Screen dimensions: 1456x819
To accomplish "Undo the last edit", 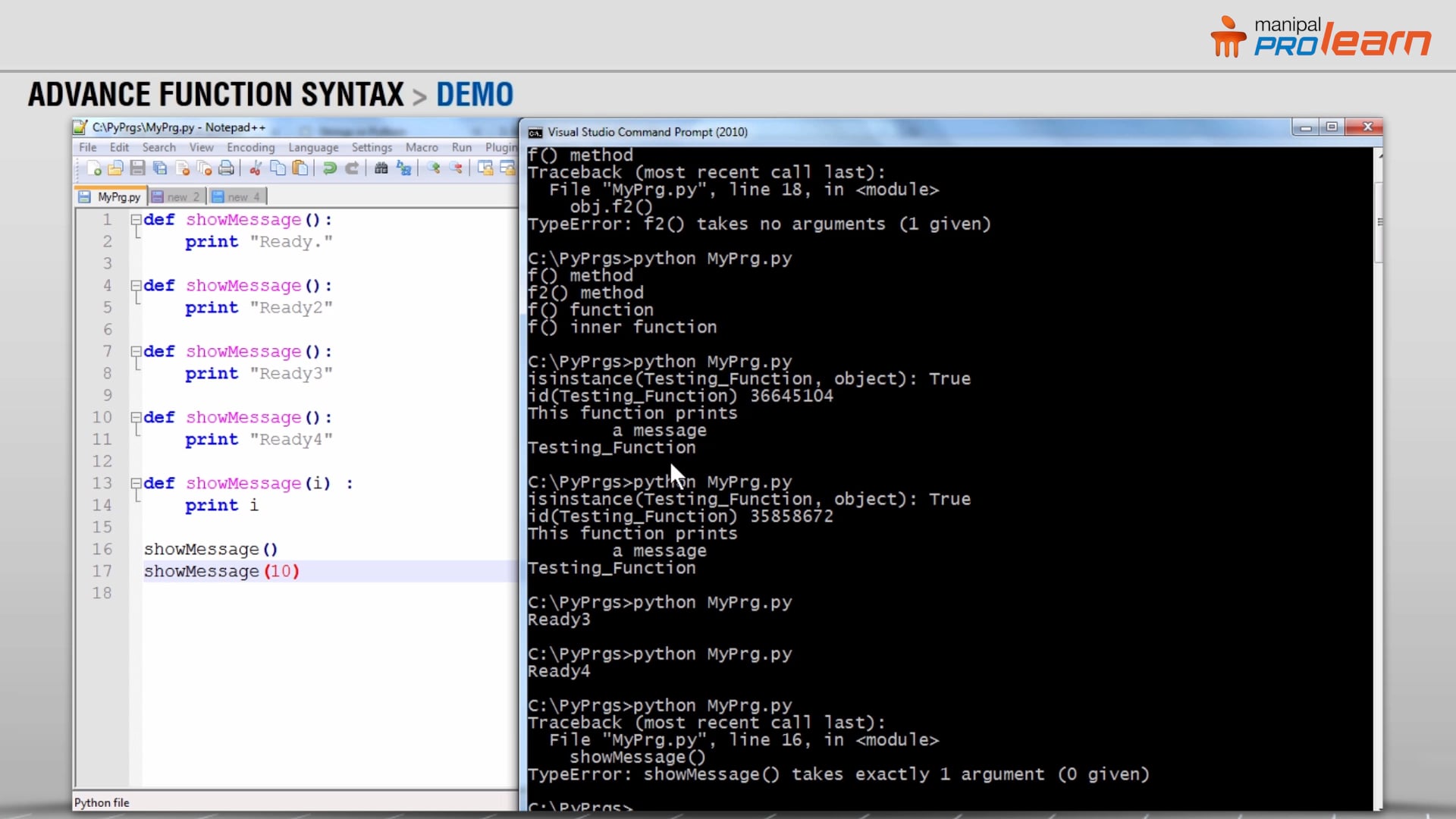I will click(x=330, y=168).
